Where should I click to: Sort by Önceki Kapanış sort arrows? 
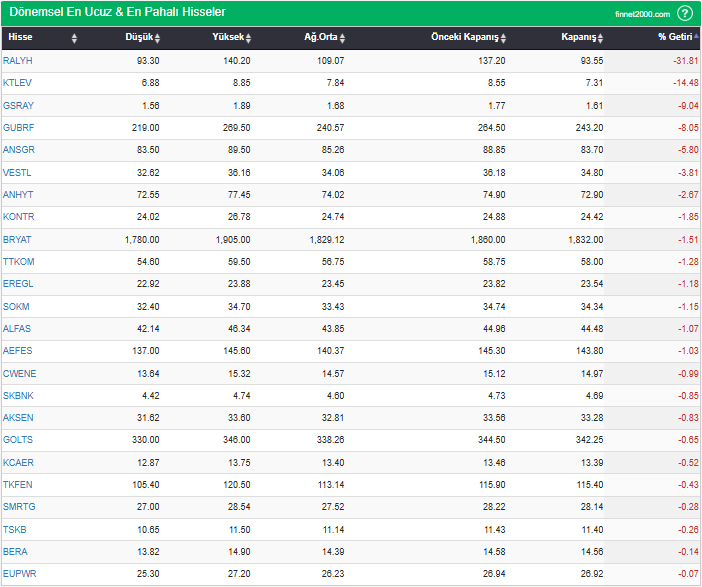click(503, 39)
